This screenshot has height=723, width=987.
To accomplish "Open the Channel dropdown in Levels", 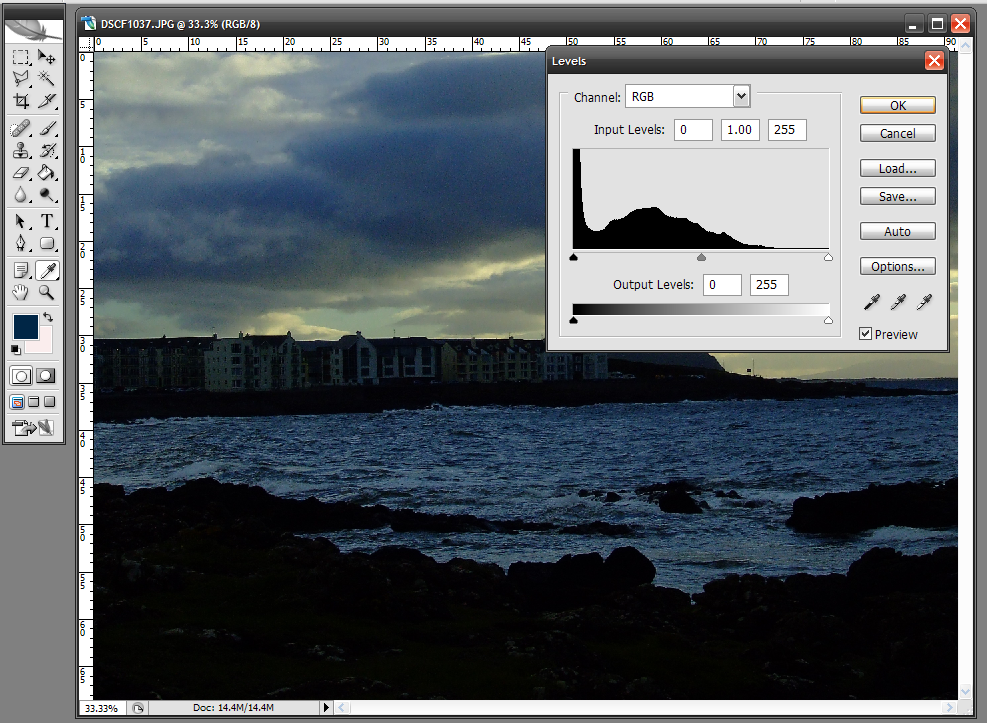I will (740, 95).
